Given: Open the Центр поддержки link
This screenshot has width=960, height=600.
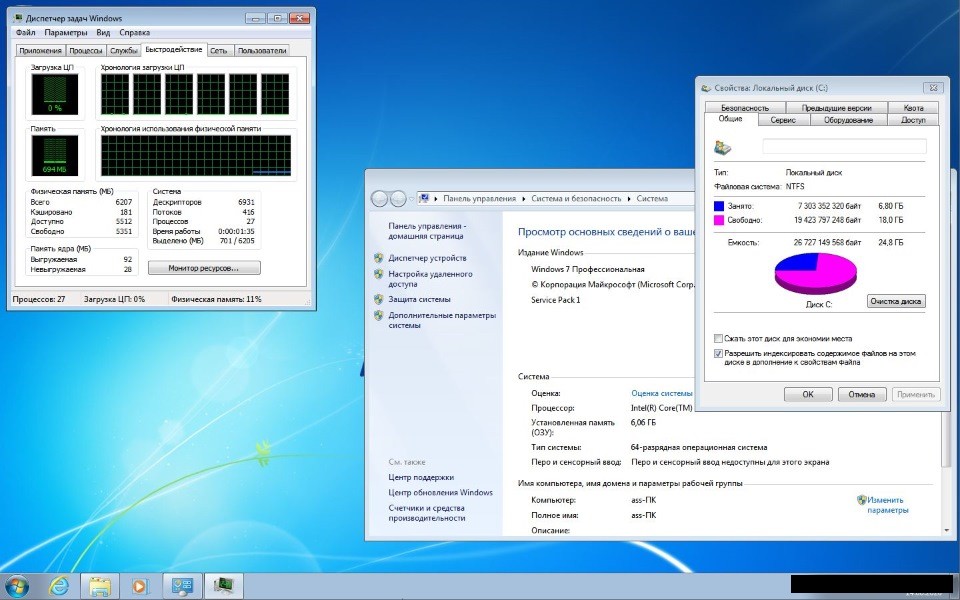Looking at the screenshot, I should click(421, 478).
